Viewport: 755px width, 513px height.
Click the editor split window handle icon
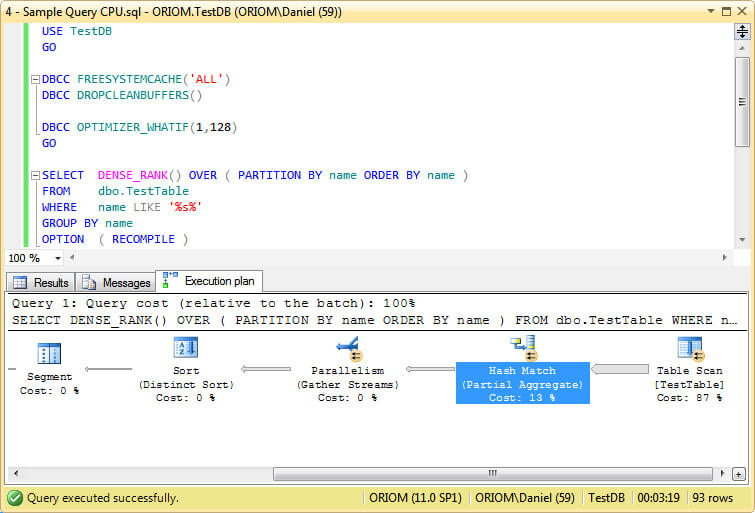[742, 32]
